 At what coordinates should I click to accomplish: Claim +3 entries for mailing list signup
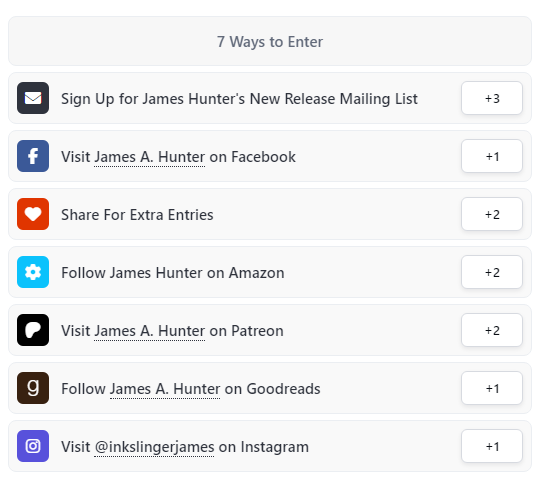pyautogui.click(x=492, y=98)
